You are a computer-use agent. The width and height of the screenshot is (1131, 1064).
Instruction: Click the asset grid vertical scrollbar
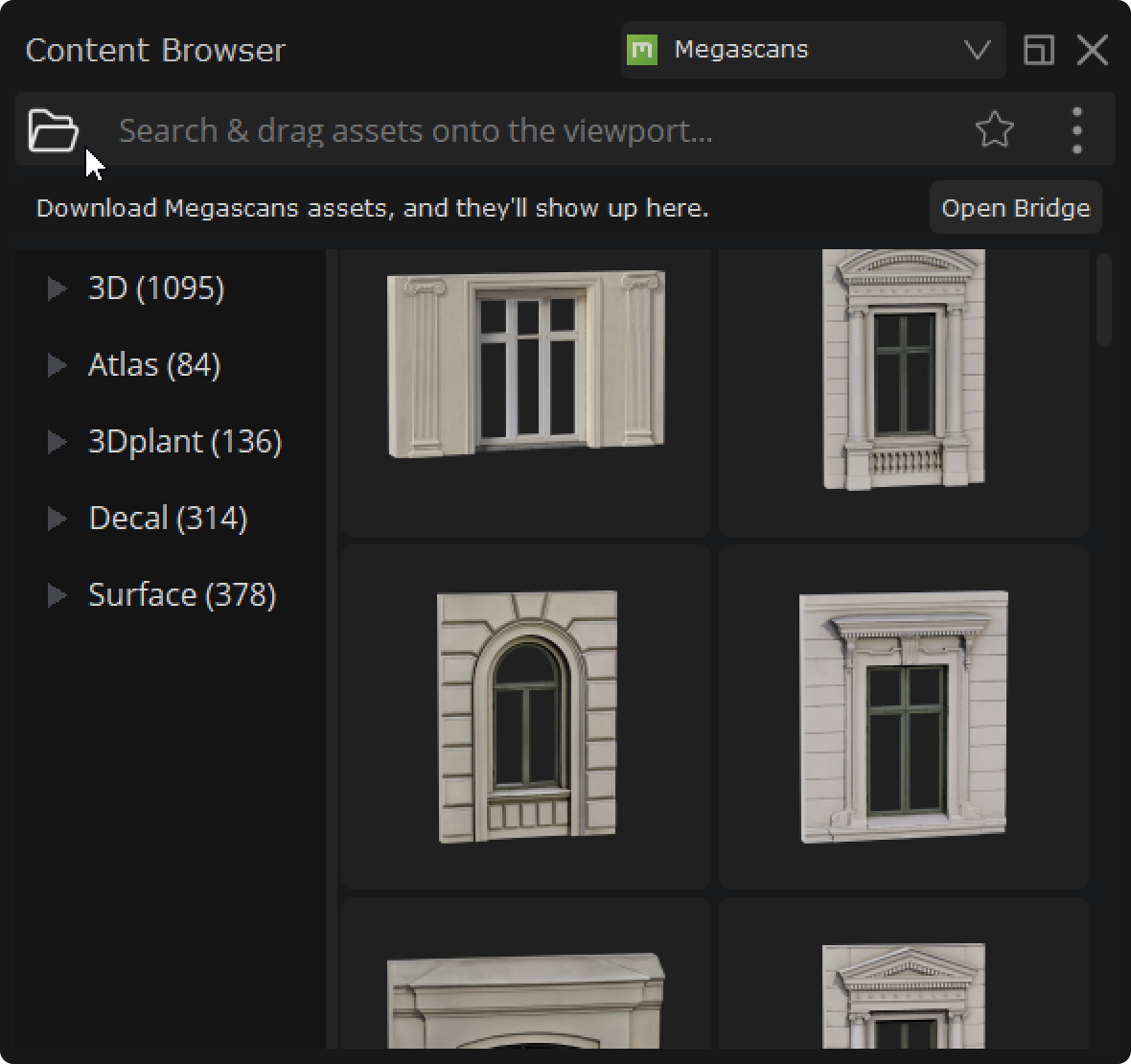(x=1103, y=300)
